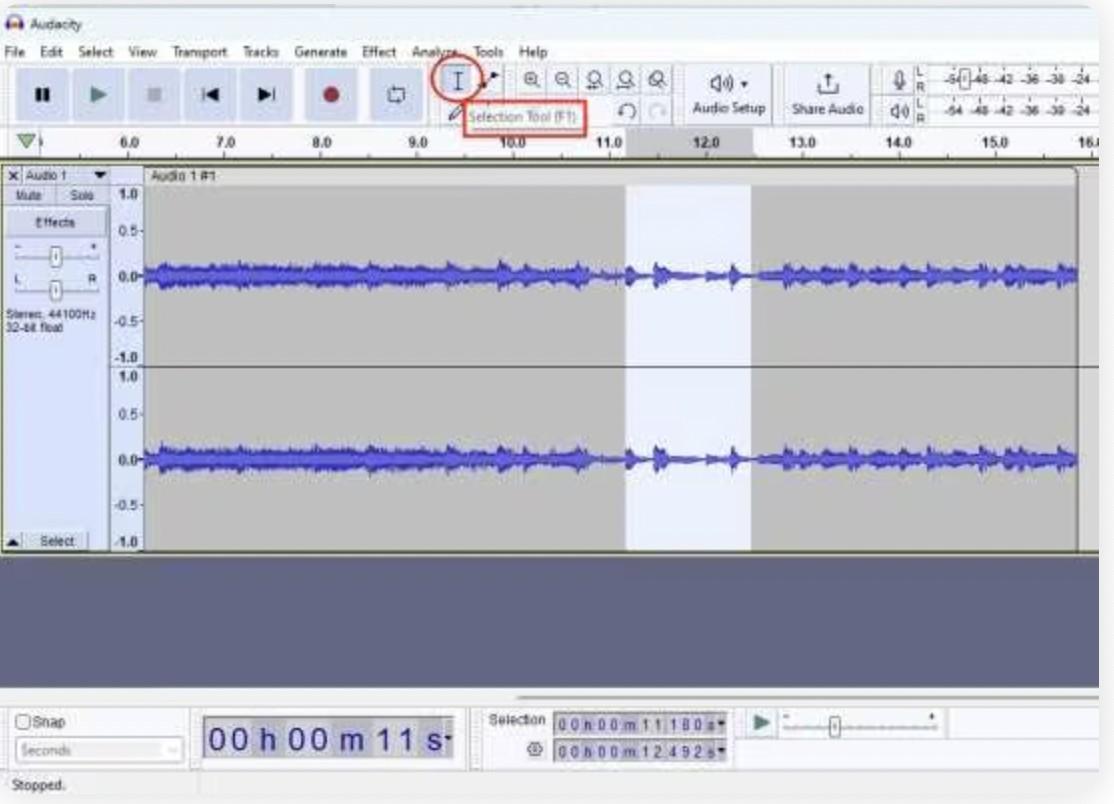Open the Select menu
The width and height of the screenshot is (1114, 804).
95,52
